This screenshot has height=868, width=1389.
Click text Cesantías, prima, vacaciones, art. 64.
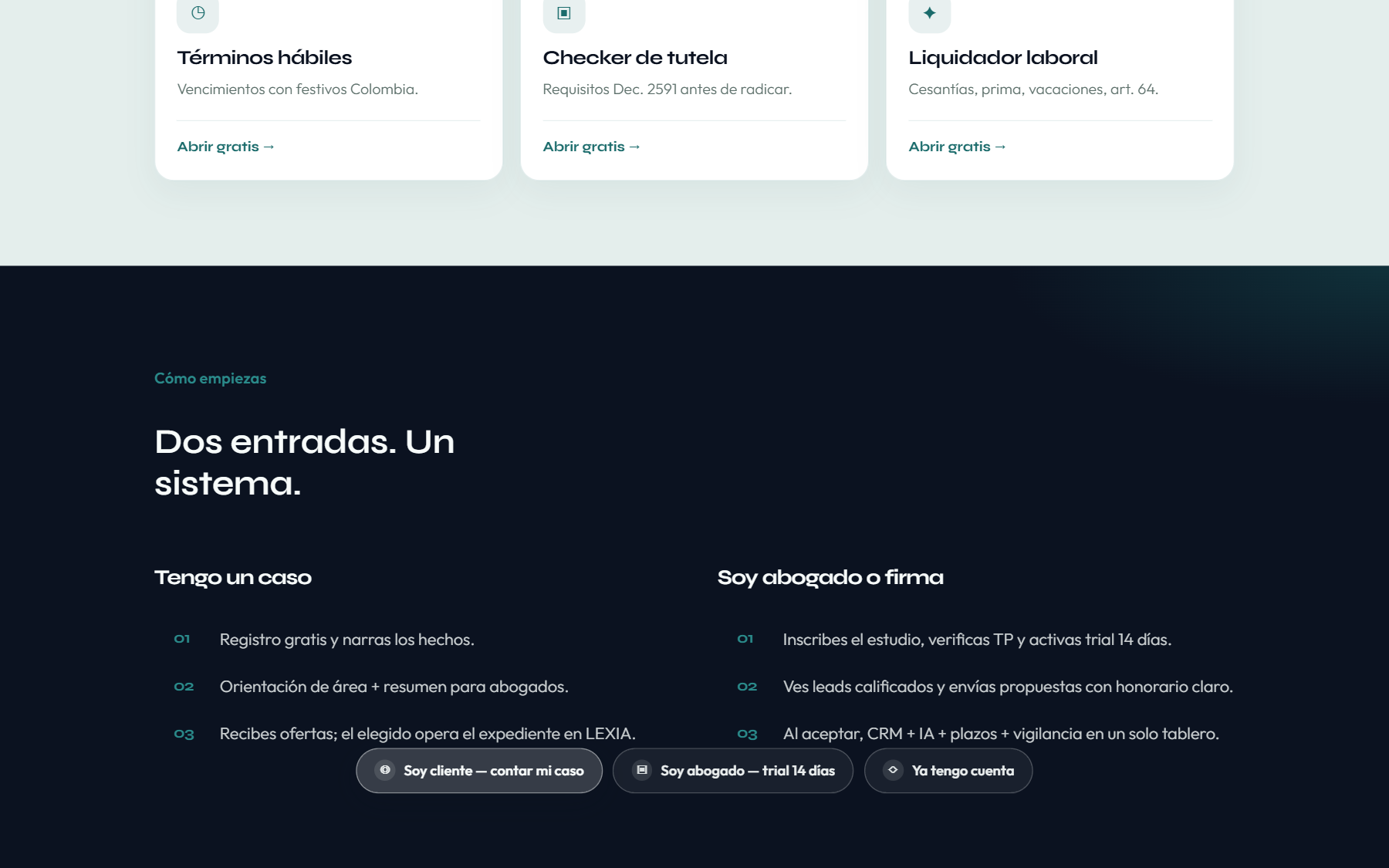pos(1033,90)
